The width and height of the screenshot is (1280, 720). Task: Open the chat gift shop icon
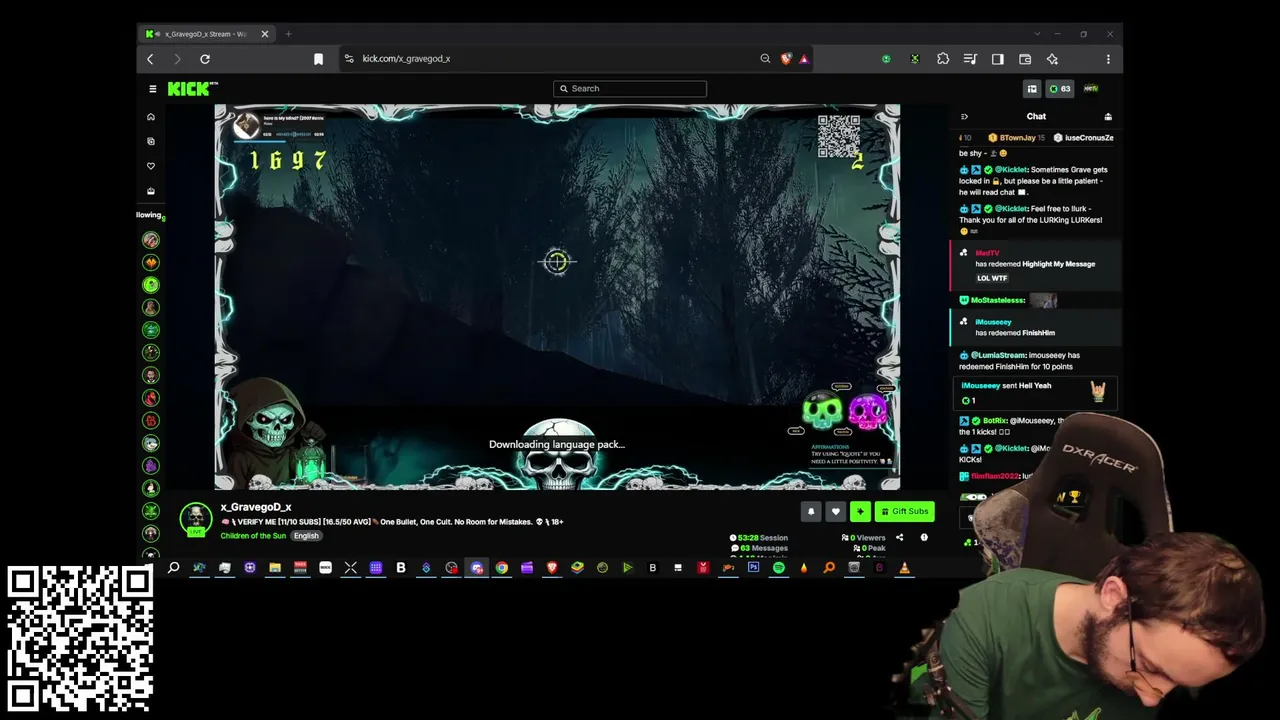point(1107,117)
